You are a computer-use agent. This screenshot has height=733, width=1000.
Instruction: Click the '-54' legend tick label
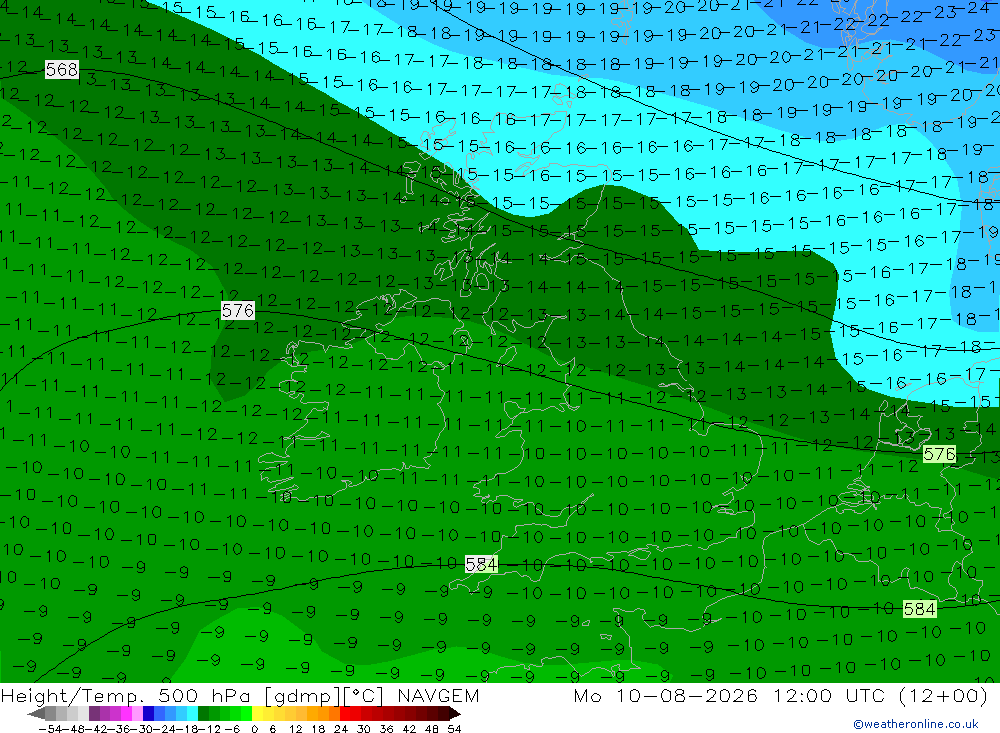[50, 729]
